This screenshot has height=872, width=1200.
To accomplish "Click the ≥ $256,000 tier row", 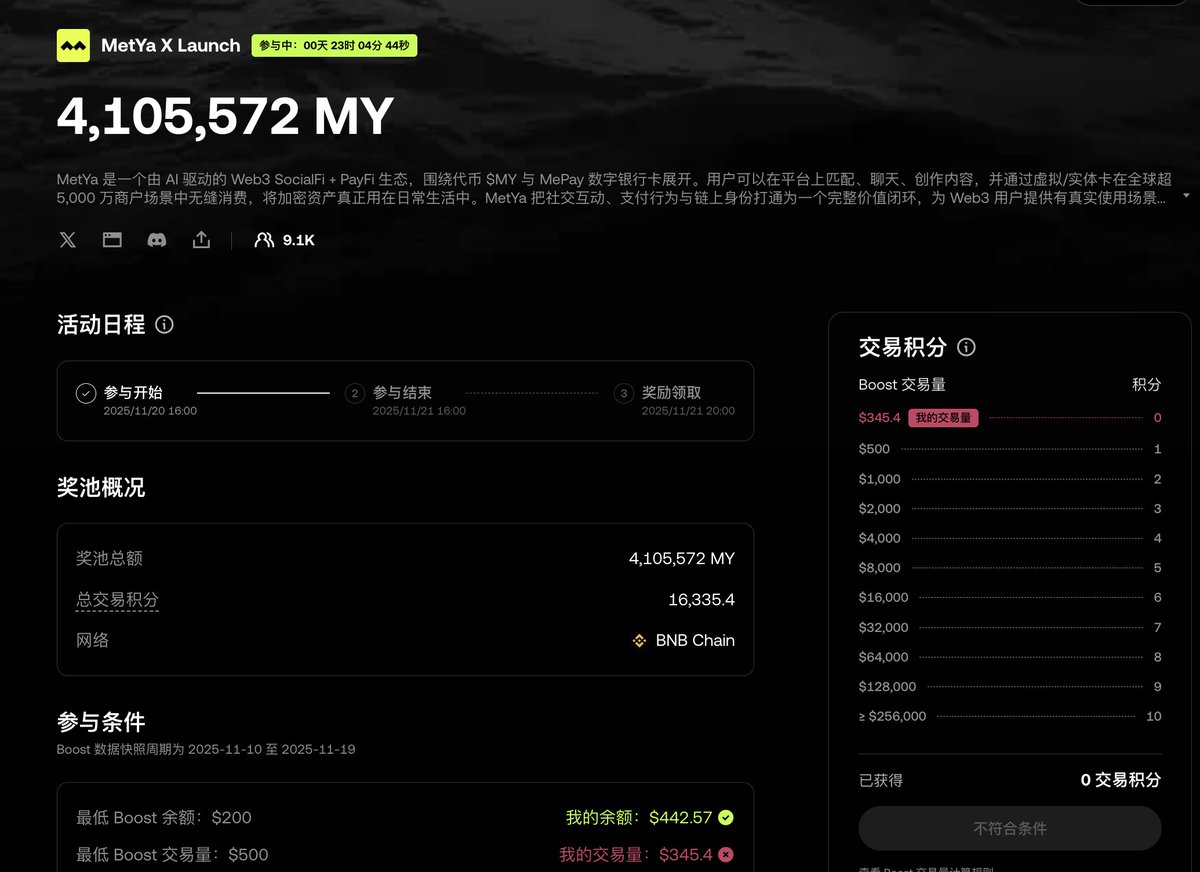I will pyautogui.click(x=1010, y=716).
